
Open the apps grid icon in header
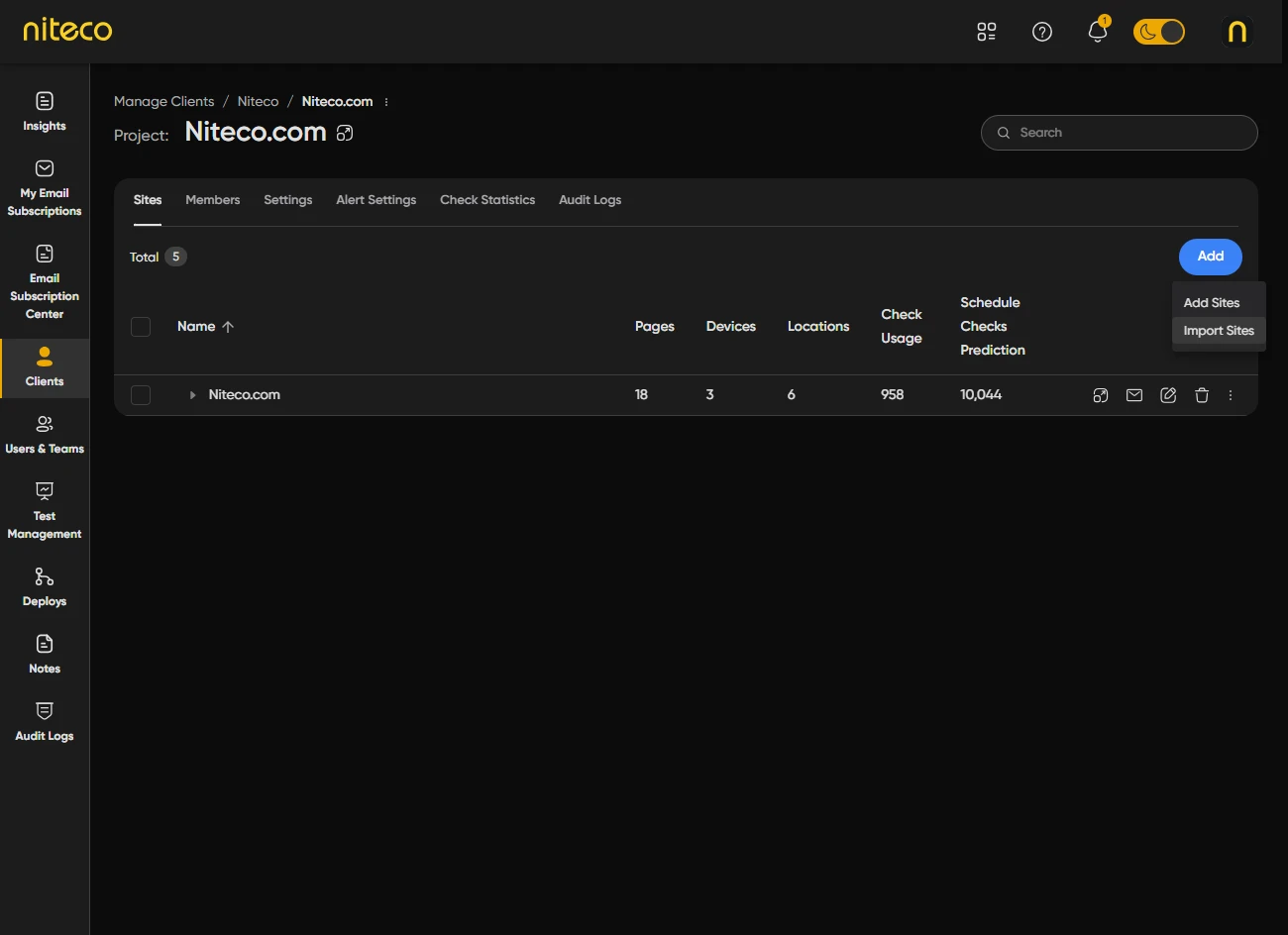986,32
